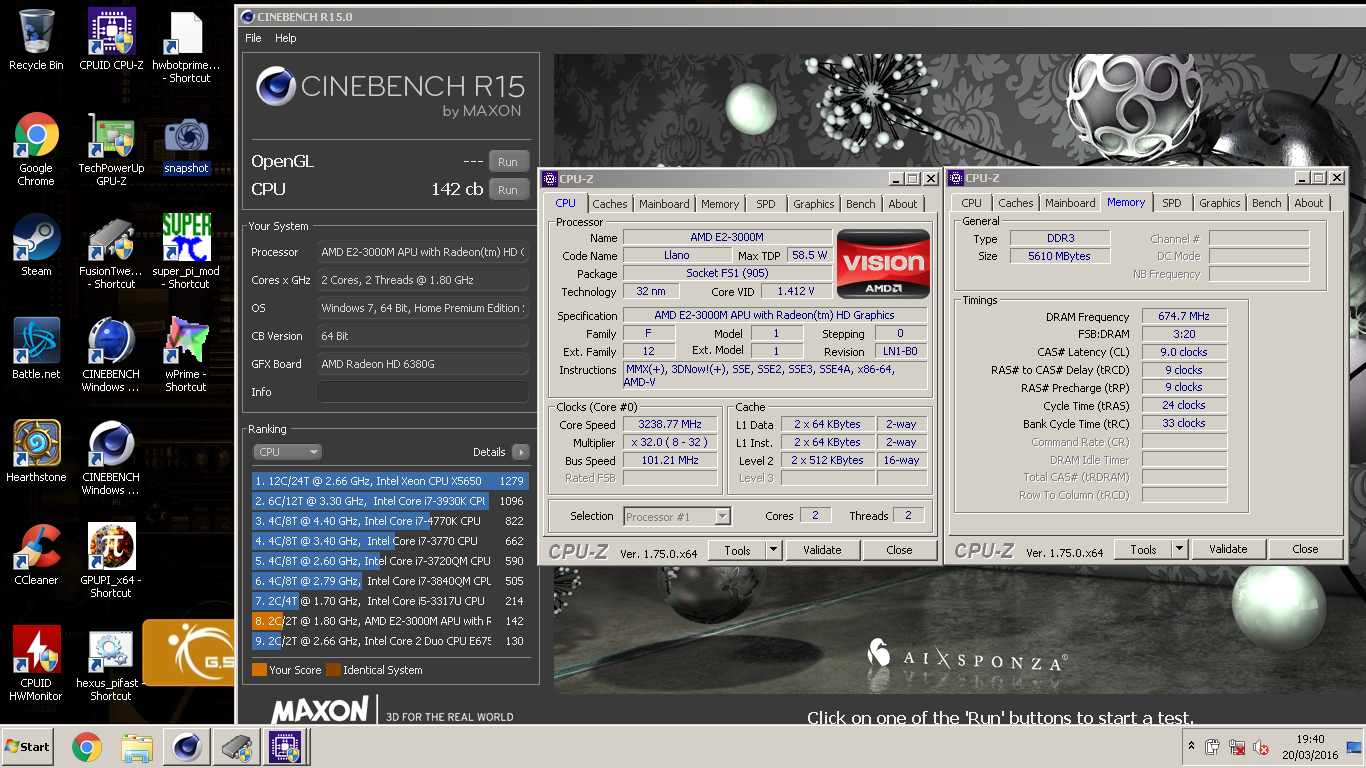Open Graphics tab in right CPU-Z
1366x768 pixels.
tap(1220, 203)
